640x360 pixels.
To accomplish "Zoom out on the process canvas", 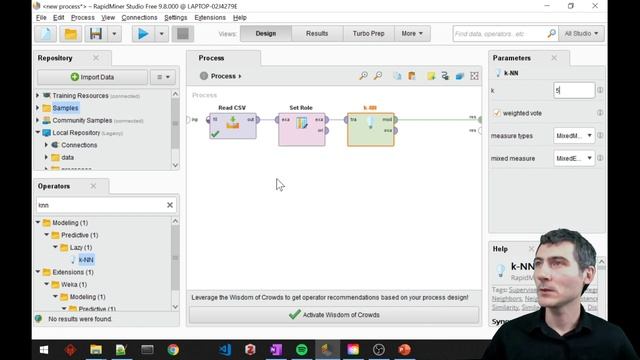I will 378,76.
